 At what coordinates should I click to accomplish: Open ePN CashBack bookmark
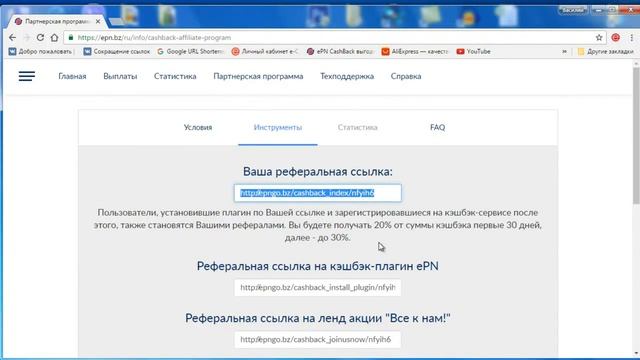[x=340, y=51]
